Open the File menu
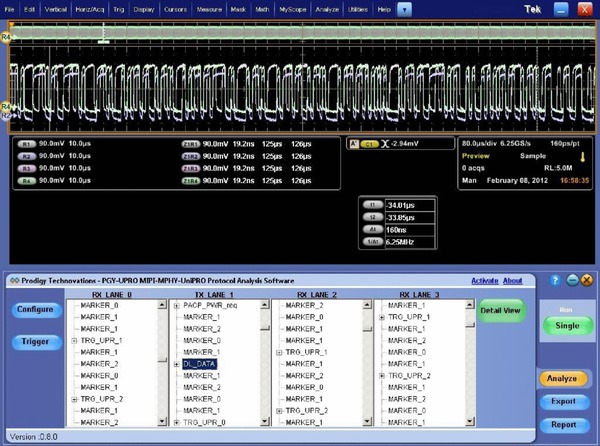 point(9,10)
